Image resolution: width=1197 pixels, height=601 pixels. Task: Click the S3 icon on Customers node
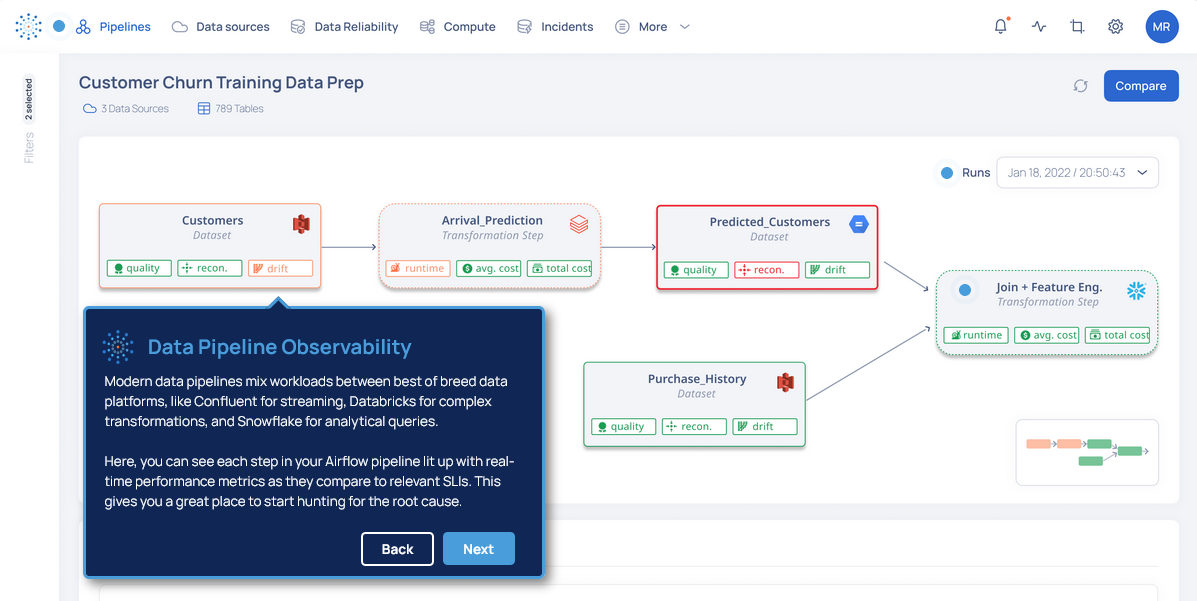pyautogui.click(x=302, y=225)
